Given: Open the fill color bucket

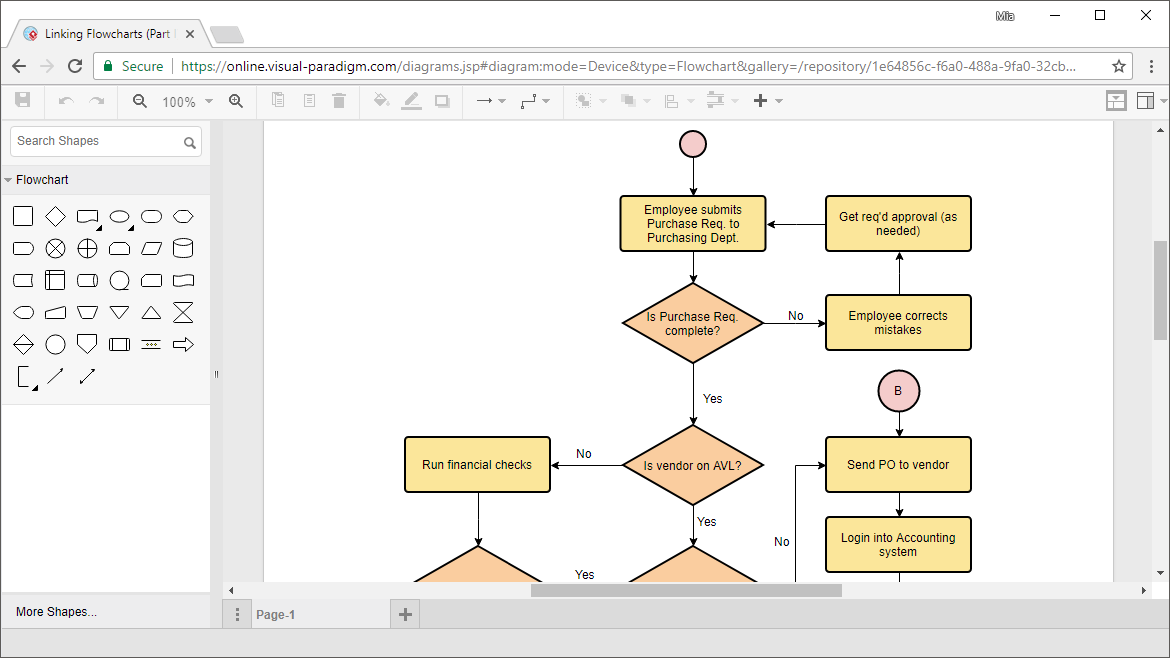Looking at the screenshot, I should point(381,100).
